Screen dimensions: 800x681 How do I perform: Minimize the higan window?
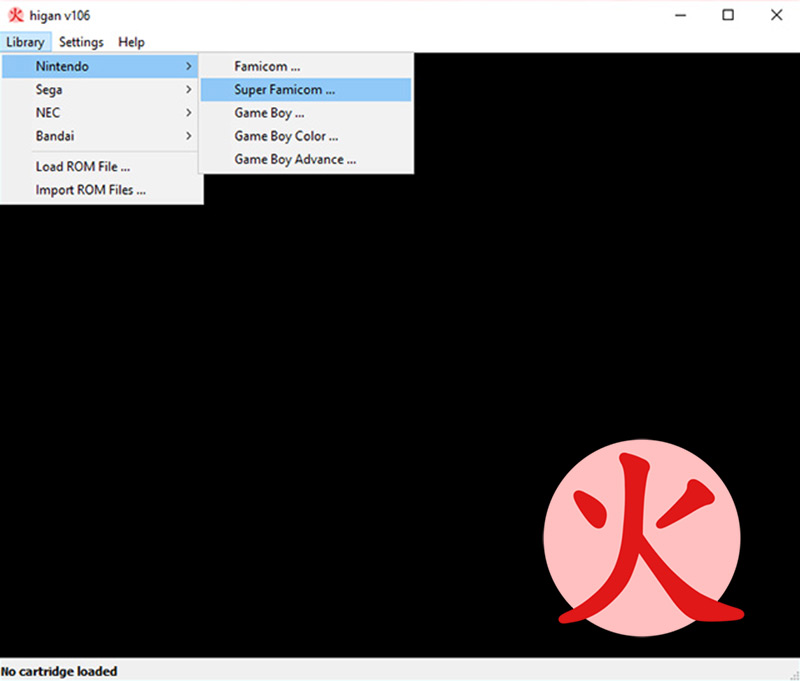click(x=680, y=15)
